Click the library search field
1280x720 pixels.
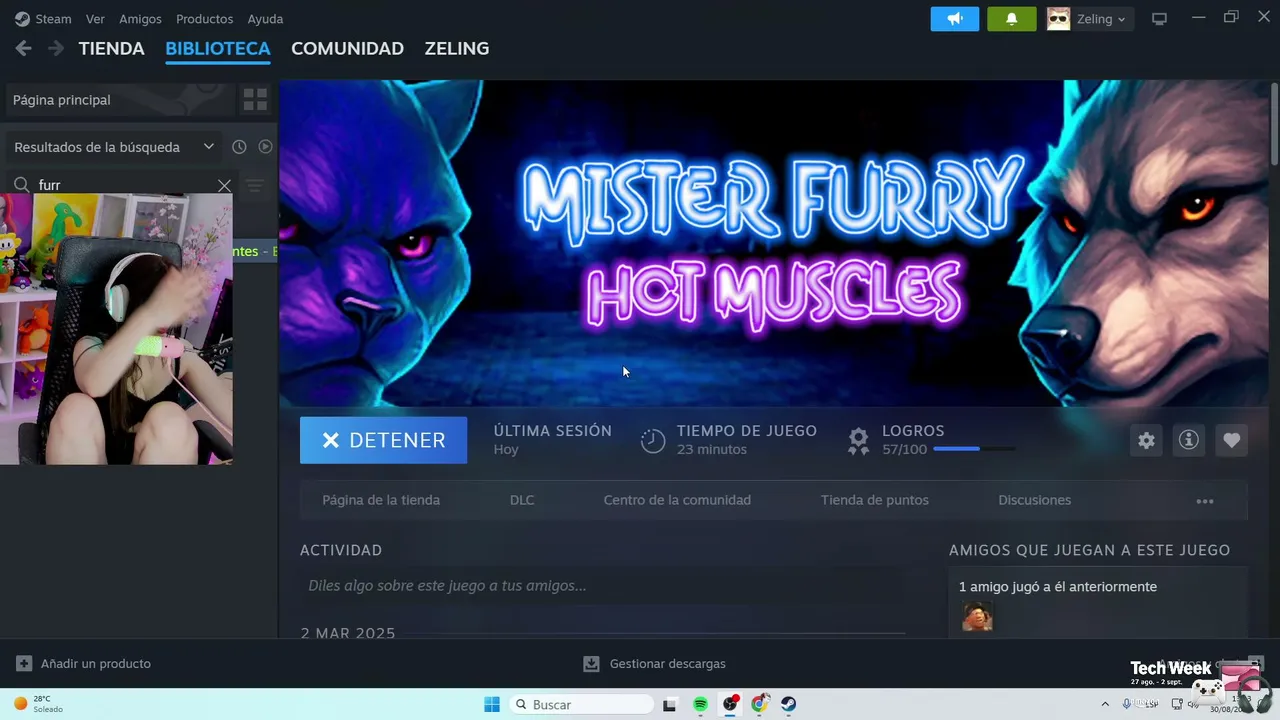124,185
